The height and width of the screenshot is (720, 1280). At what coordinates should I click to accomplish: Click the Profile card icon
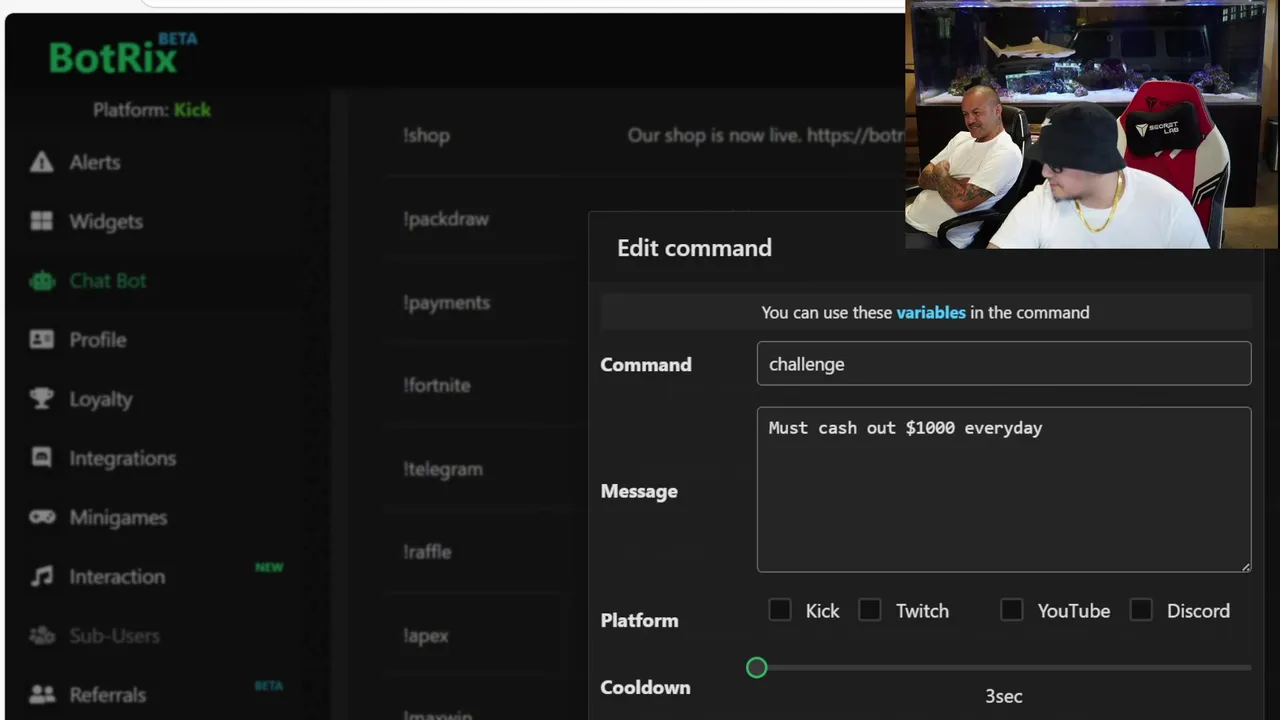(x=41, y=340)
